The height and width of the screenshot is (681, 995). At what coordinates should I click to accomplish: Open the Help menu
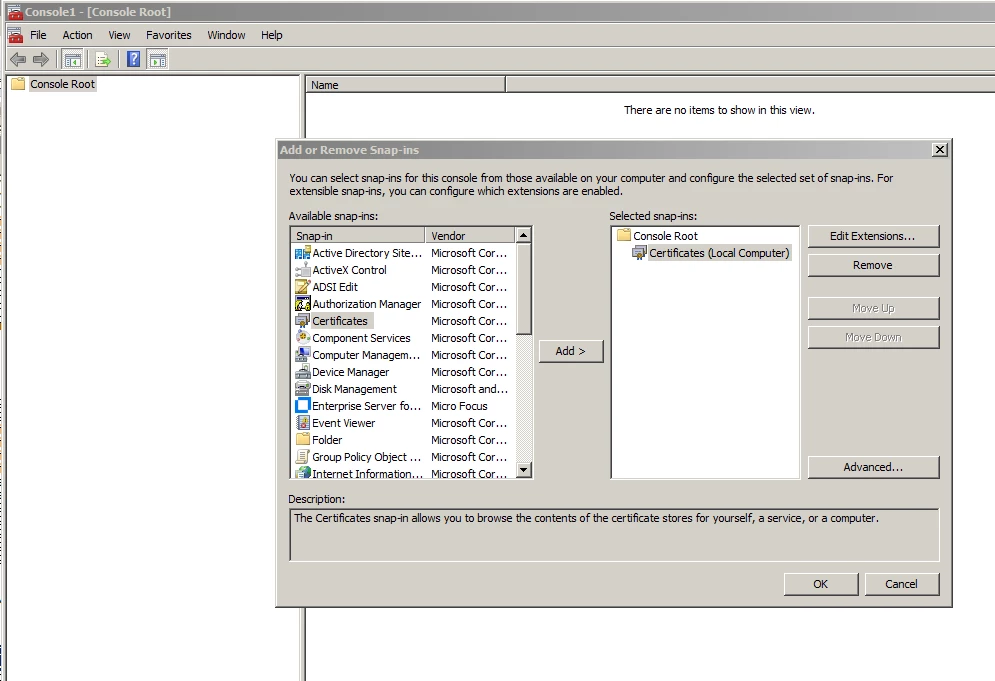(271, 35)
